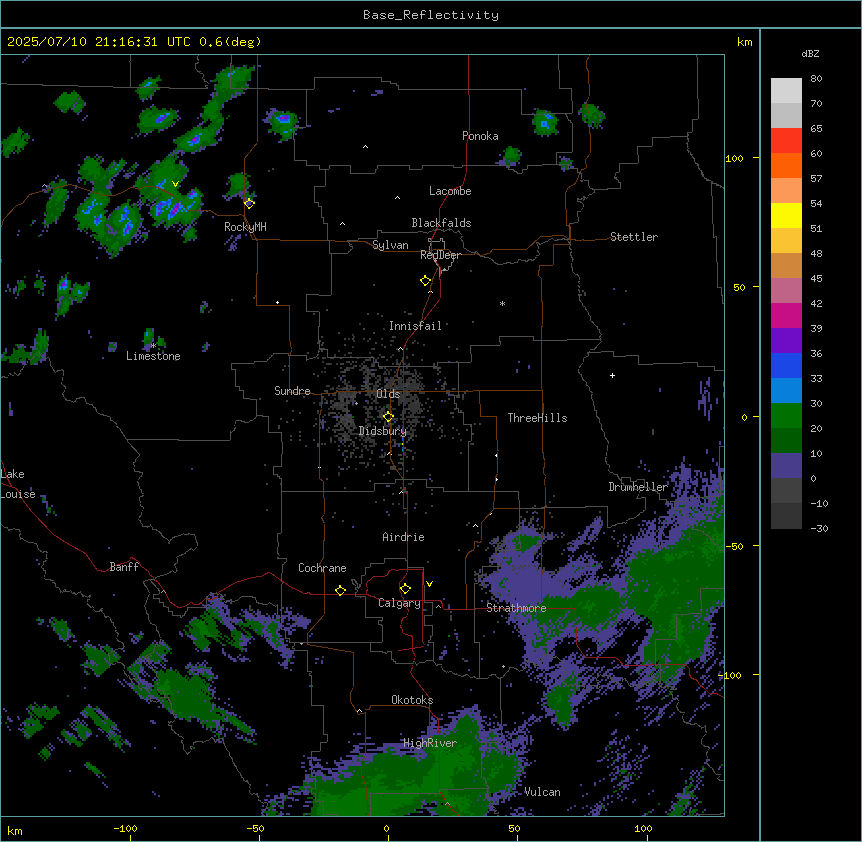This screenshot has height=842, width=862.
Task: Click the Cochrane label
Action: [322, 568]
